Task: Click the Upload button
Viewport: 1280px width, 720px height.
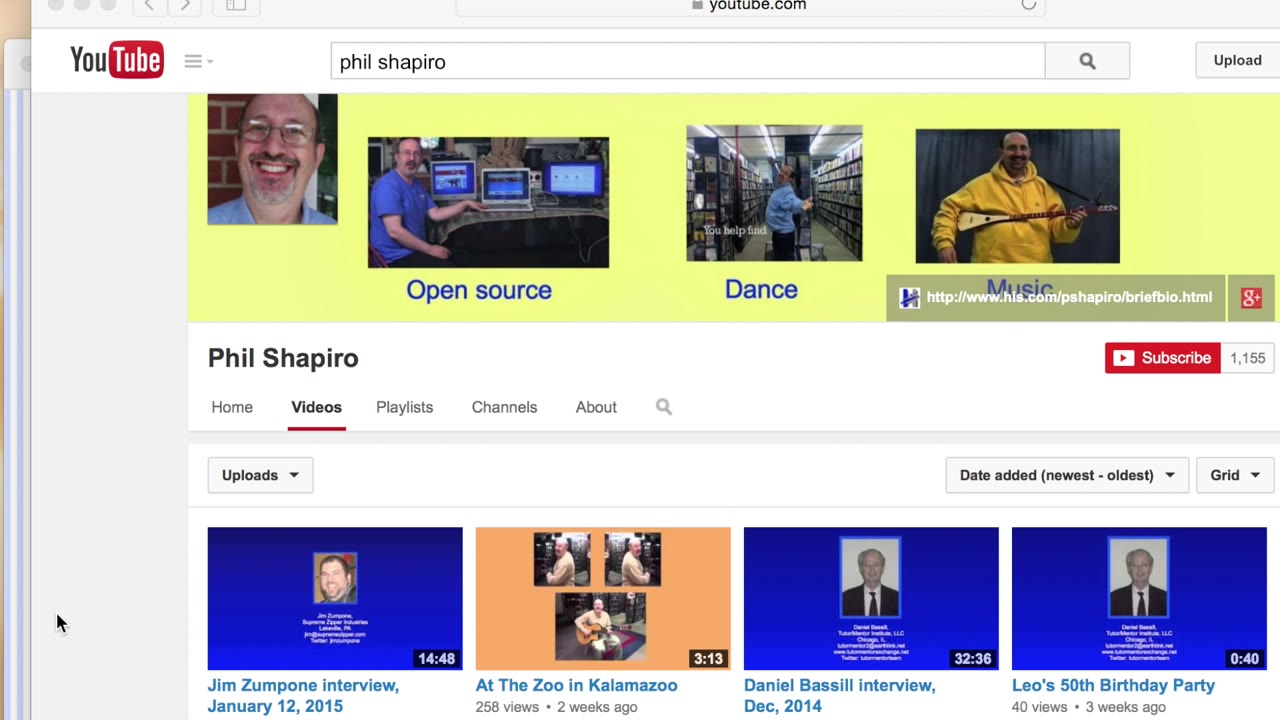Action: coord(1237,60)
